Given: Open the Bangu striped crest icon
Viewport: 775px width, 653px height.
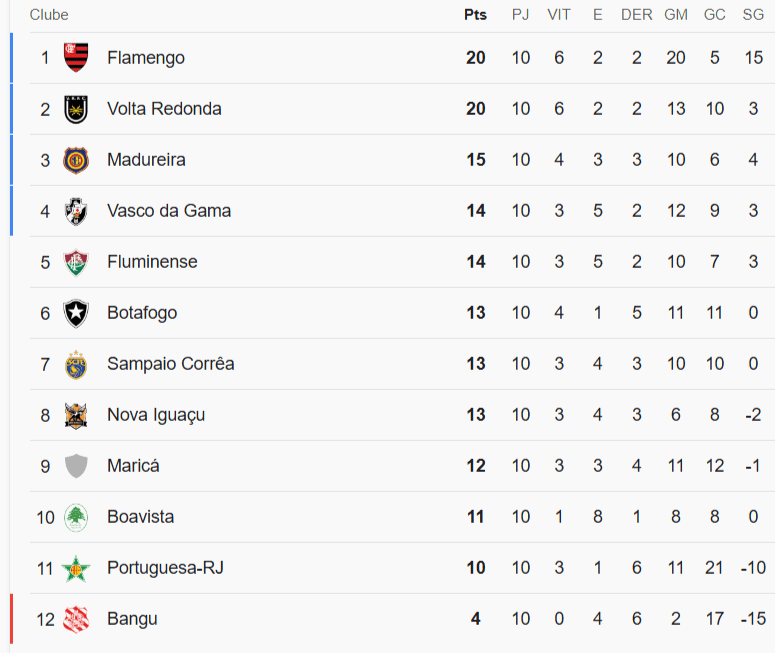Looking at the screenshot, I should pos(76,619).
